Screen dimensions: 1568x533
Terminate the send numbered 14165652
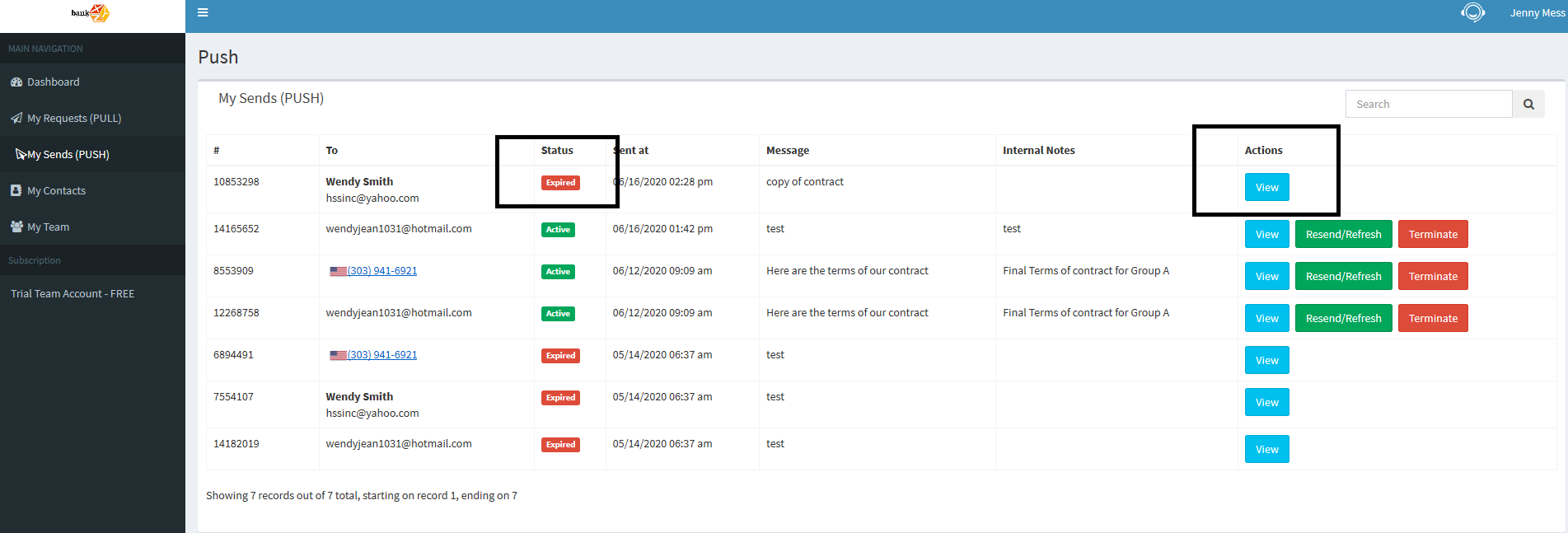[x=1433, y=234]
